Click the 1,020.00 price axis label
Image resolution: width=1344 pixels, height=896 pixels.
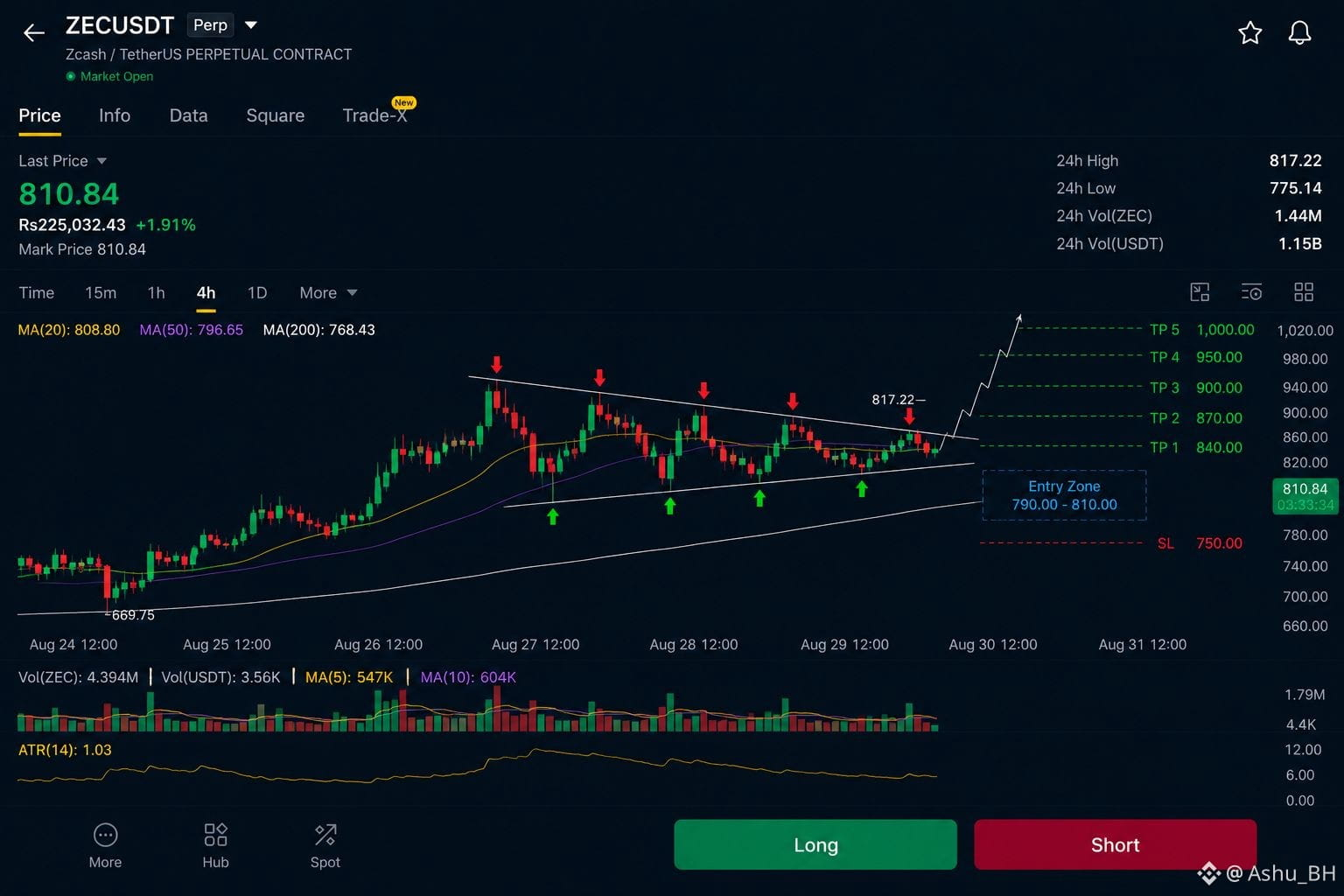(x=1305, y=331)
